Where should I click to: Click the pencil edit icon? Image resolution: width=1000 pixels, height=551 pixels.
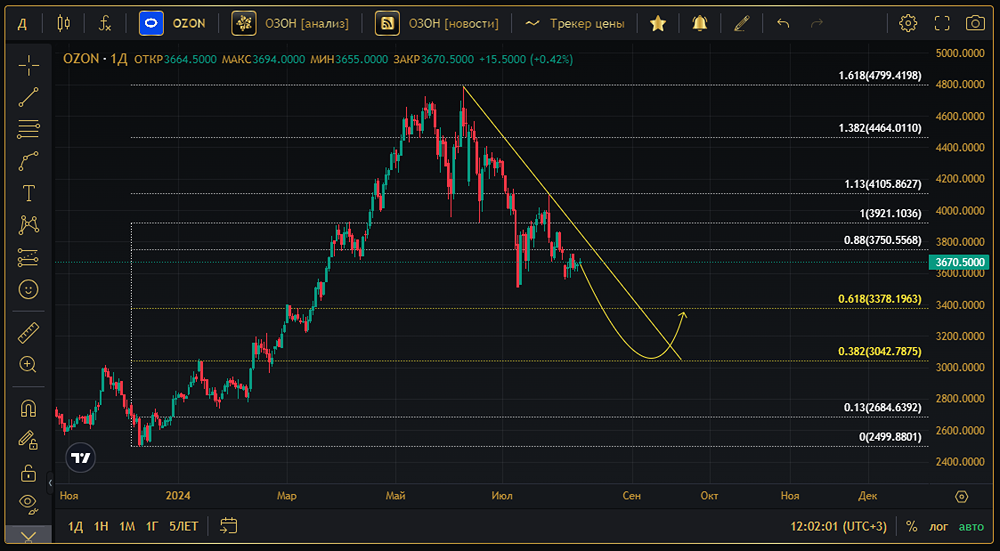[x=741, y=24]
